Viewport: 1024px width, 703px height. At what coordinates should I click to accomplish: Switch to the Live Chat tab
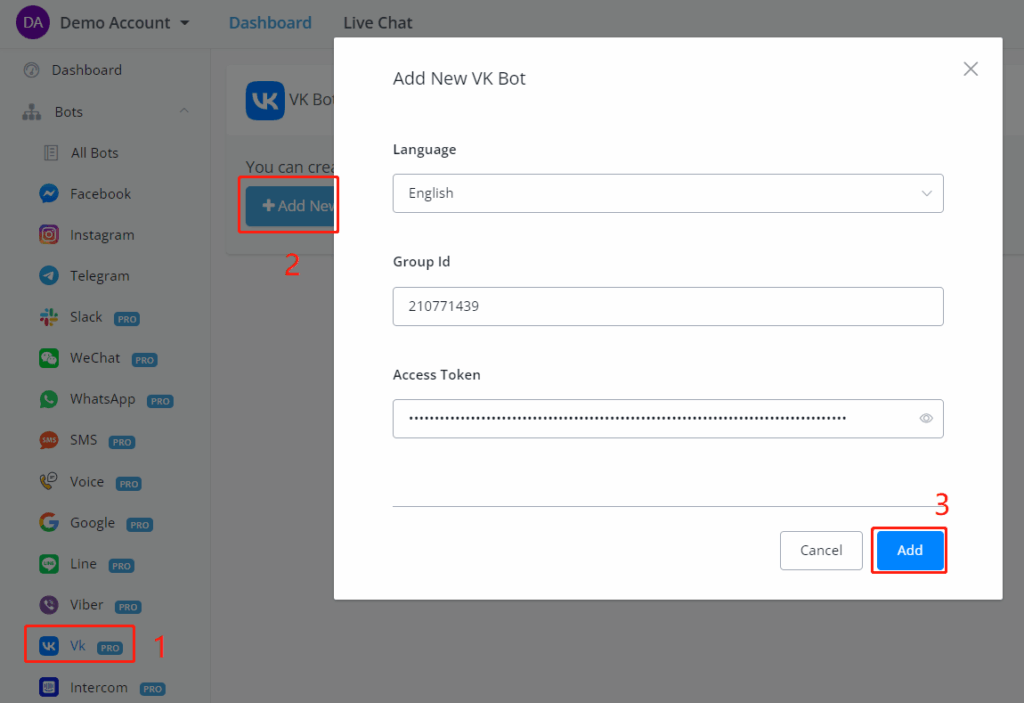377,22
